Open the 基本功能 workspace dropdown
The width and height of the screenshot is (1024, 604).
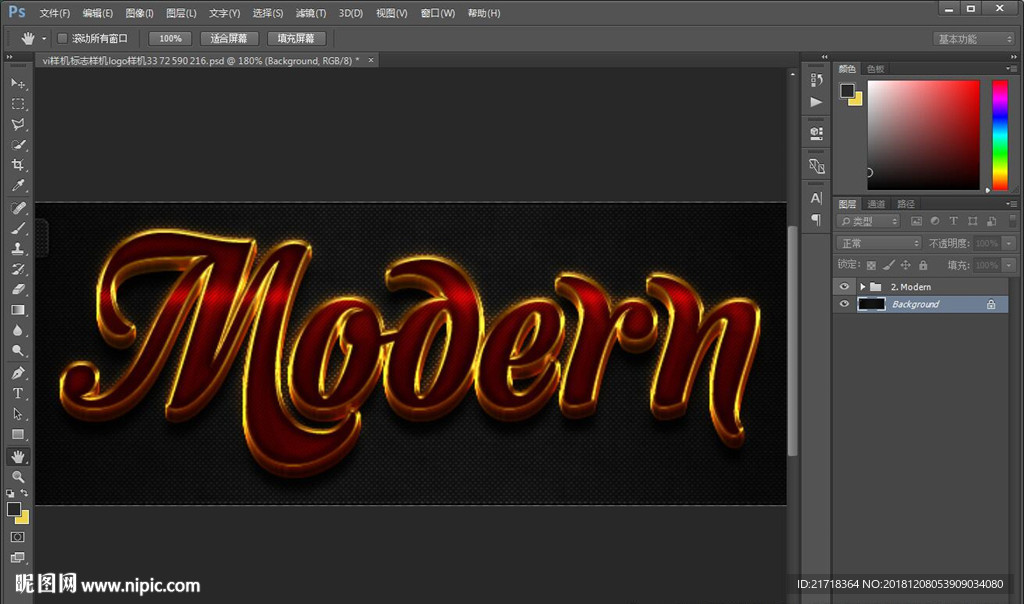(x=974, y=39)
